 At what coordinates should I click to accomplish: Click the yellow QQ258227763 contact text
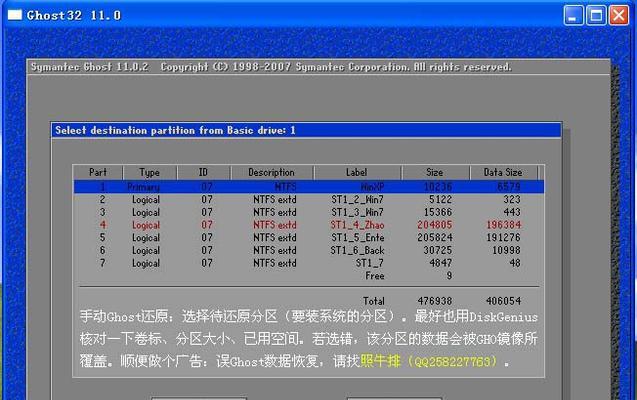pos(453,361)
